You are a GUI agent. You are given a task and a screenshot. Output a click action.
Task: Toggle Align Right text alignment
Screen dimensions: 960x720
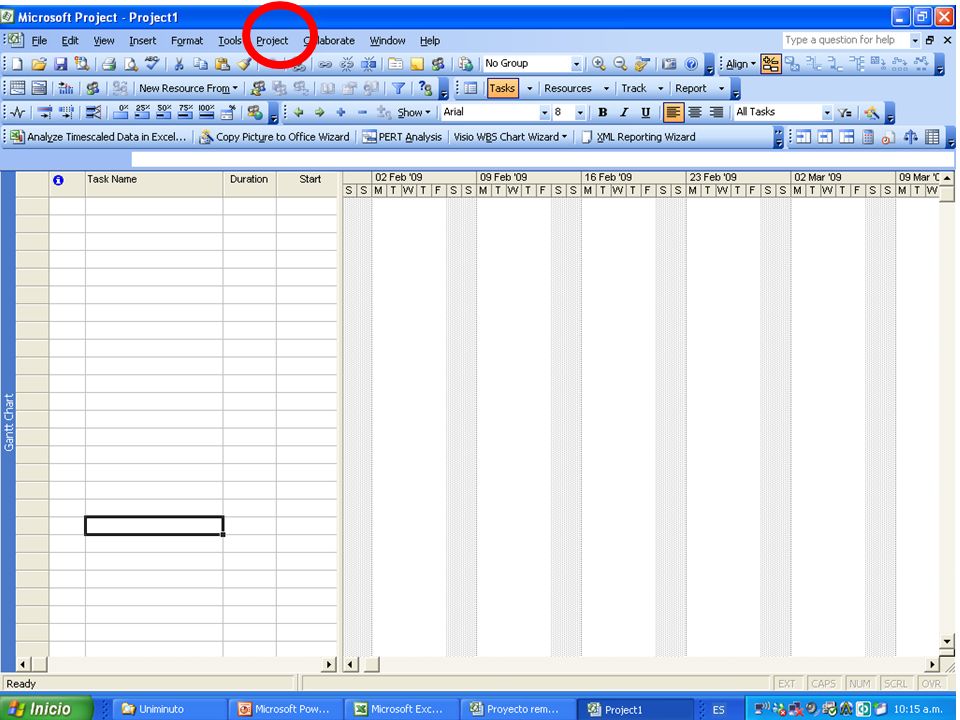716,112
